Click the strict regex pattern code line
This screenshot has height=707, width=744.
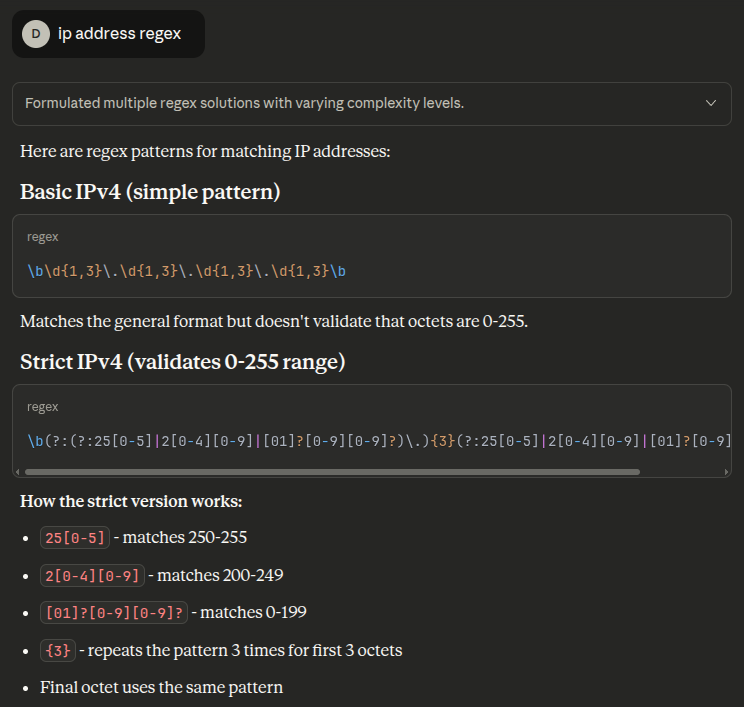[x=378, y=441]
